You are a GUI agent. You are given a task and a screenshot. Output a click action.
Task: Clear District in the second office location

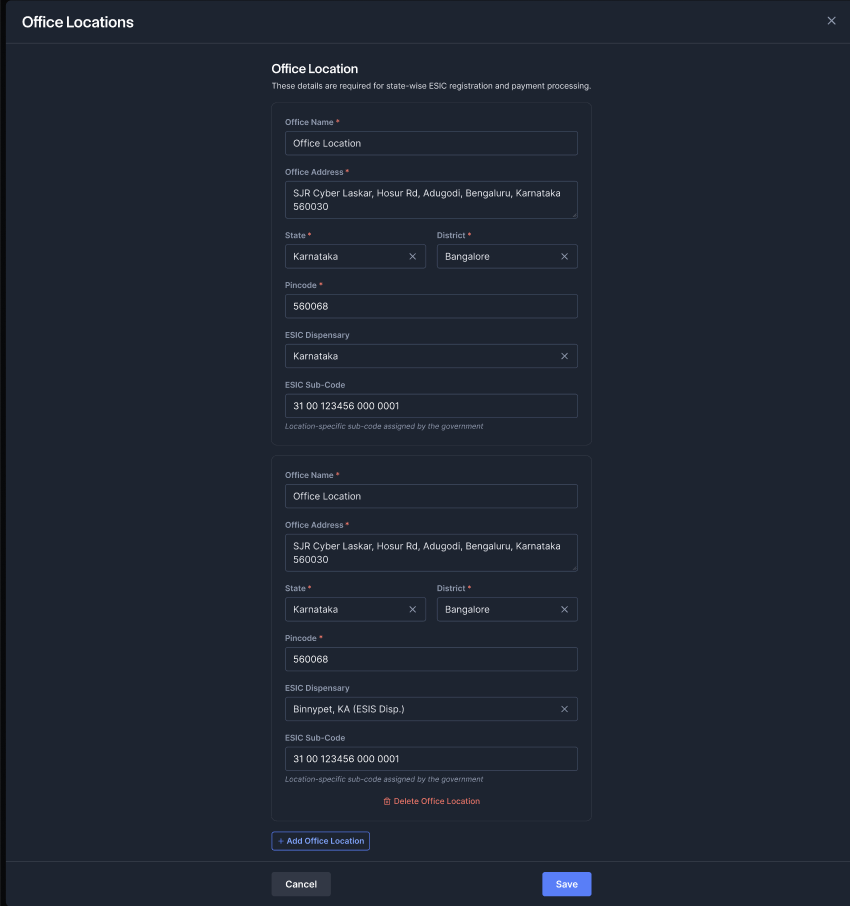[x=564, y=610]
